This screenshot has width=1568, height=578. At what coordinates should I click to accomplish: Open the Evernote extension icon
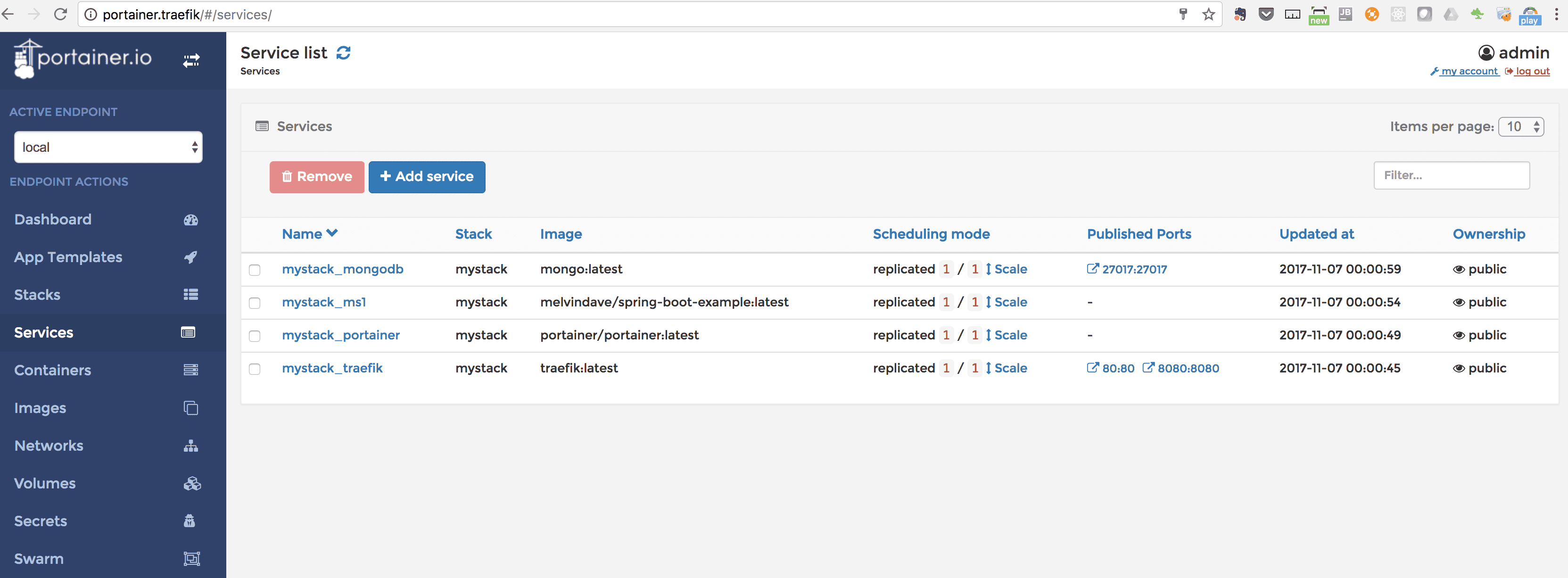(1239, 14)
